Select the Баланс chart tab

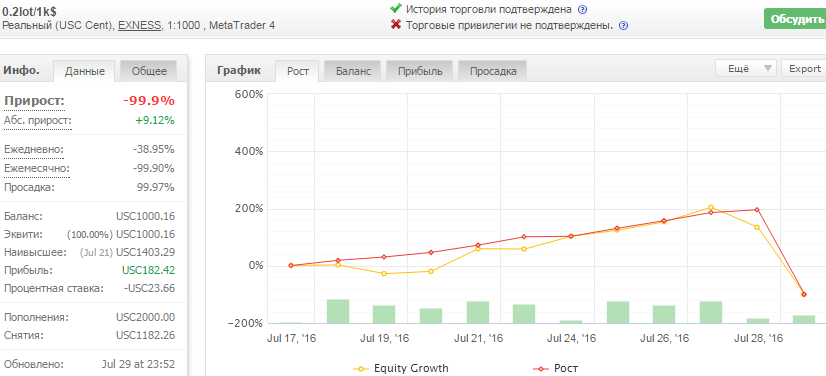[x=353, y=71]
